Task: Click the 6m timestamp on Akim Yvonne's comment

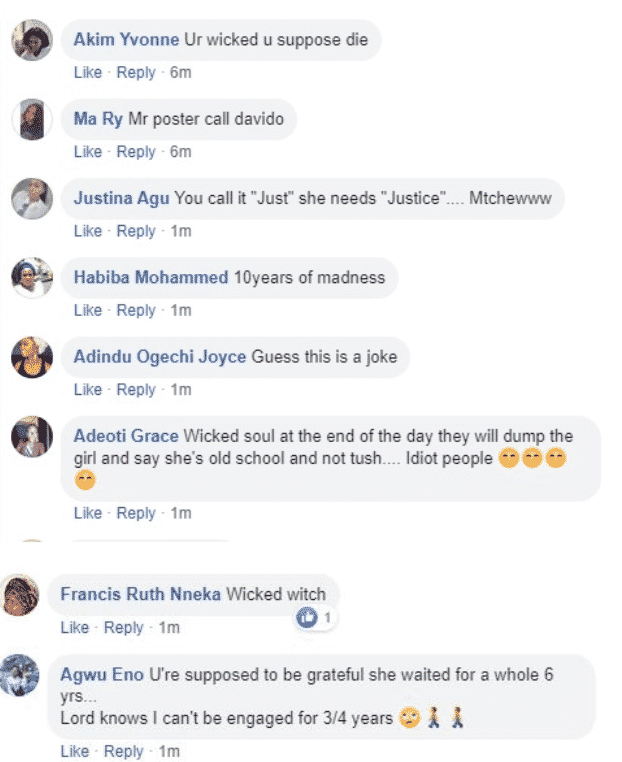Action: click(x=181, y=73)
